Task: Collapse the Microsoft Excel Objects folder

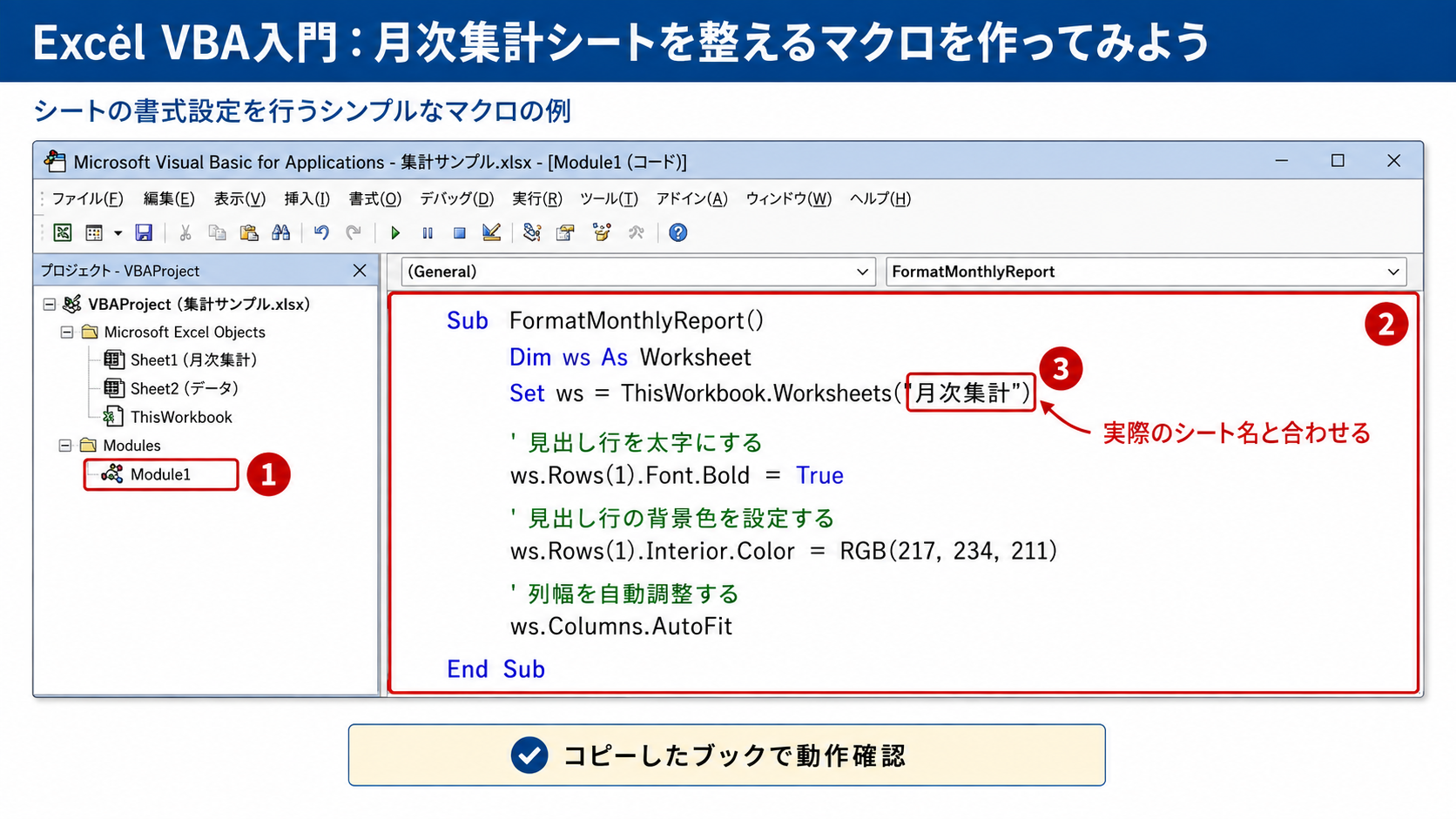Action: (x=67, y=332)
